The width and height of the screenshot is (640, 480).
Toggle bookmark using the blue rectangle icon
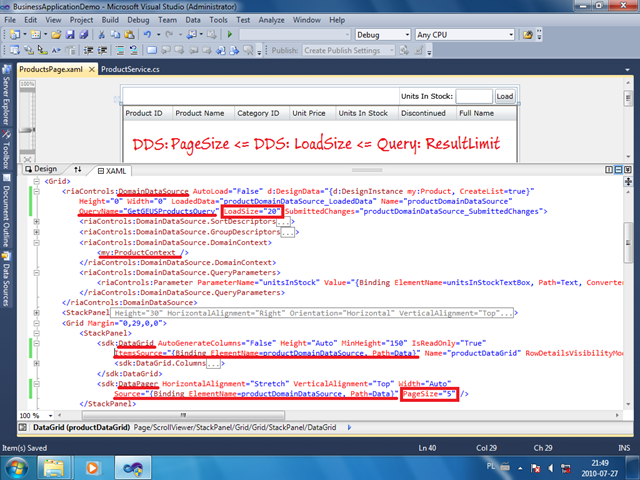click(x=152, y=51)
